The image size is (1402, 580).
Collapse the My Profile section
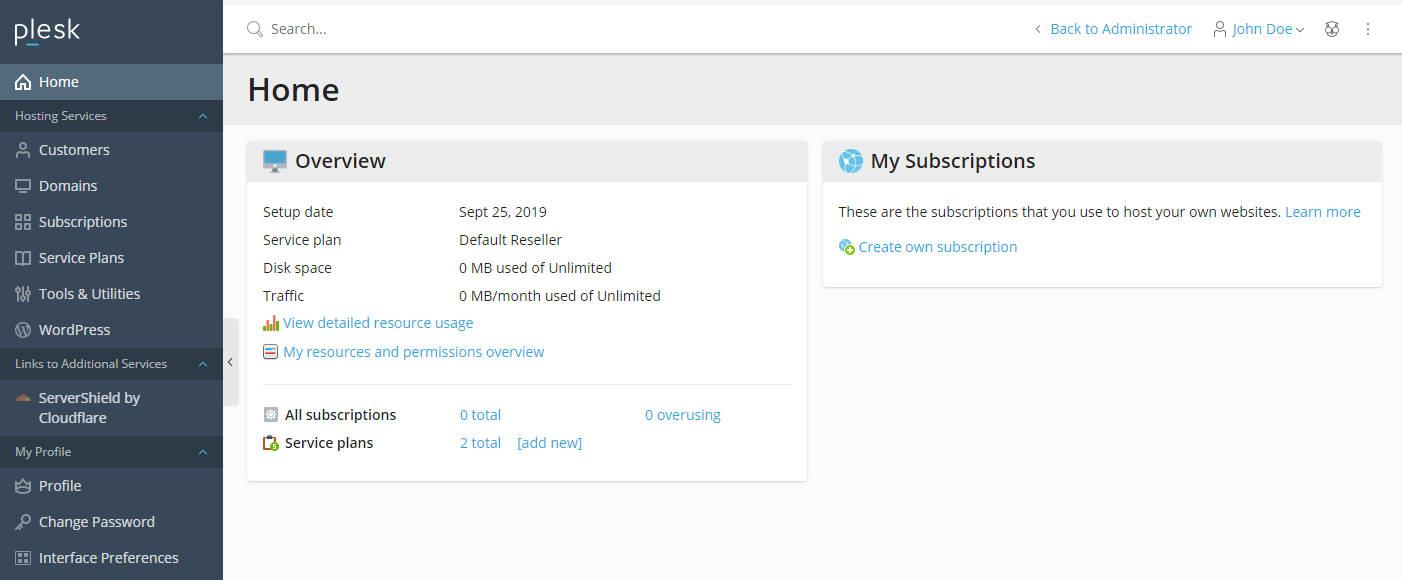[203, 452]
